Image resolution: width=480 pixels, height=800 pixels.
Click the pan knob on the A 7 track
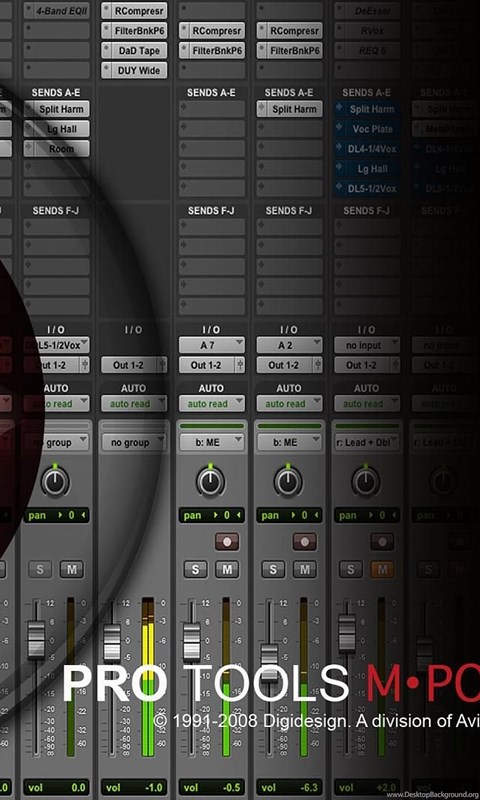(210, 481)
